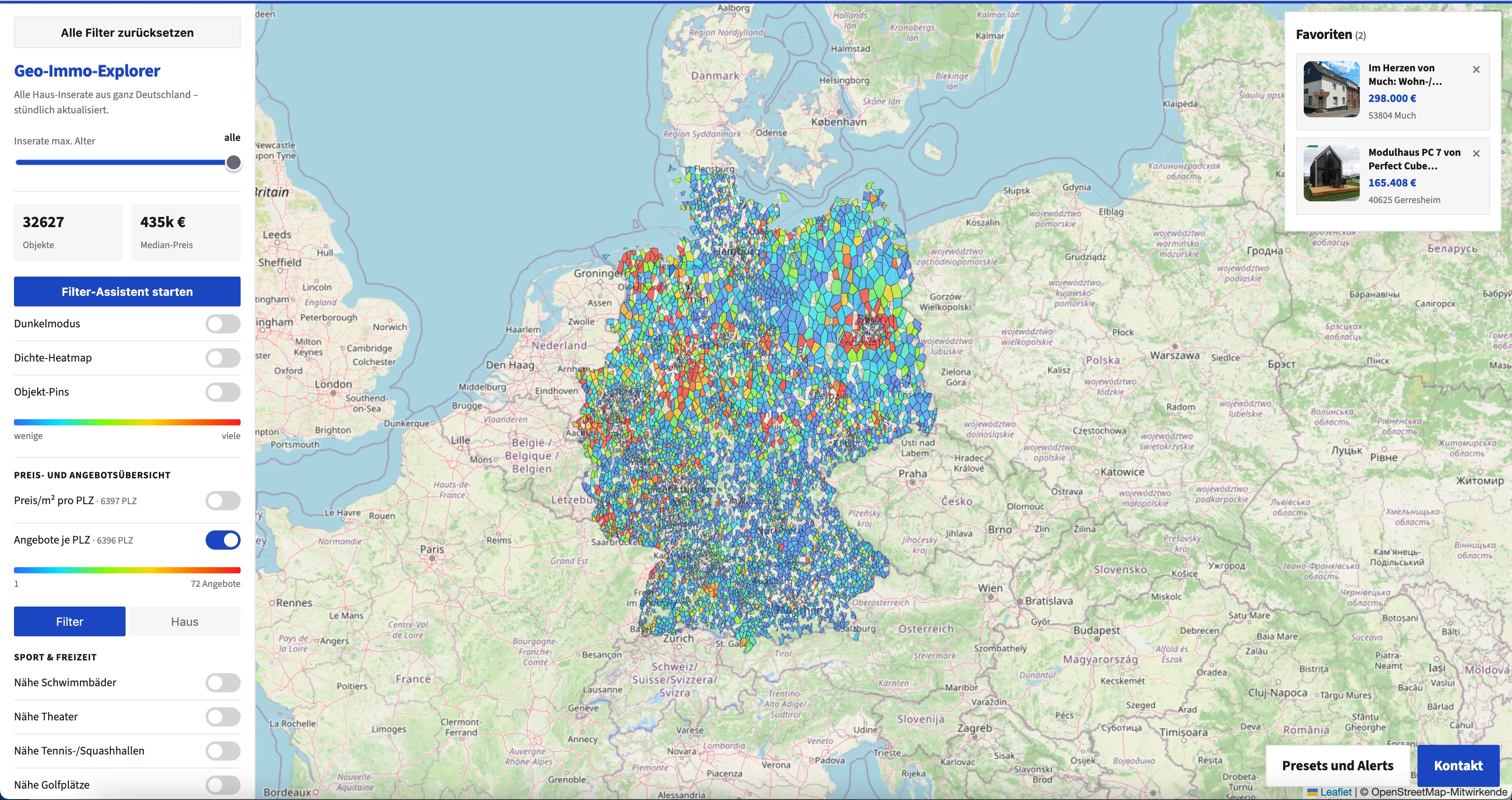Remove 'Modulhaus PC 7' favorite with X

[1476, 154]
